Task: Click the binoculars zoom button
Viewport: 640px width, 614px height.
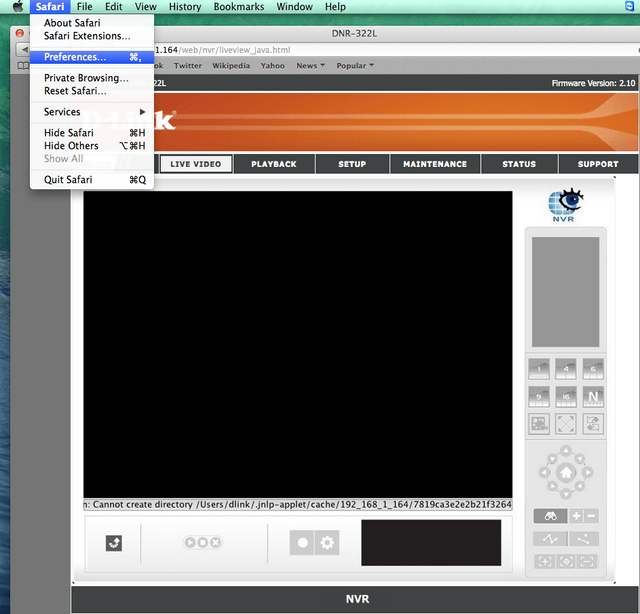Action: [550, 516]
